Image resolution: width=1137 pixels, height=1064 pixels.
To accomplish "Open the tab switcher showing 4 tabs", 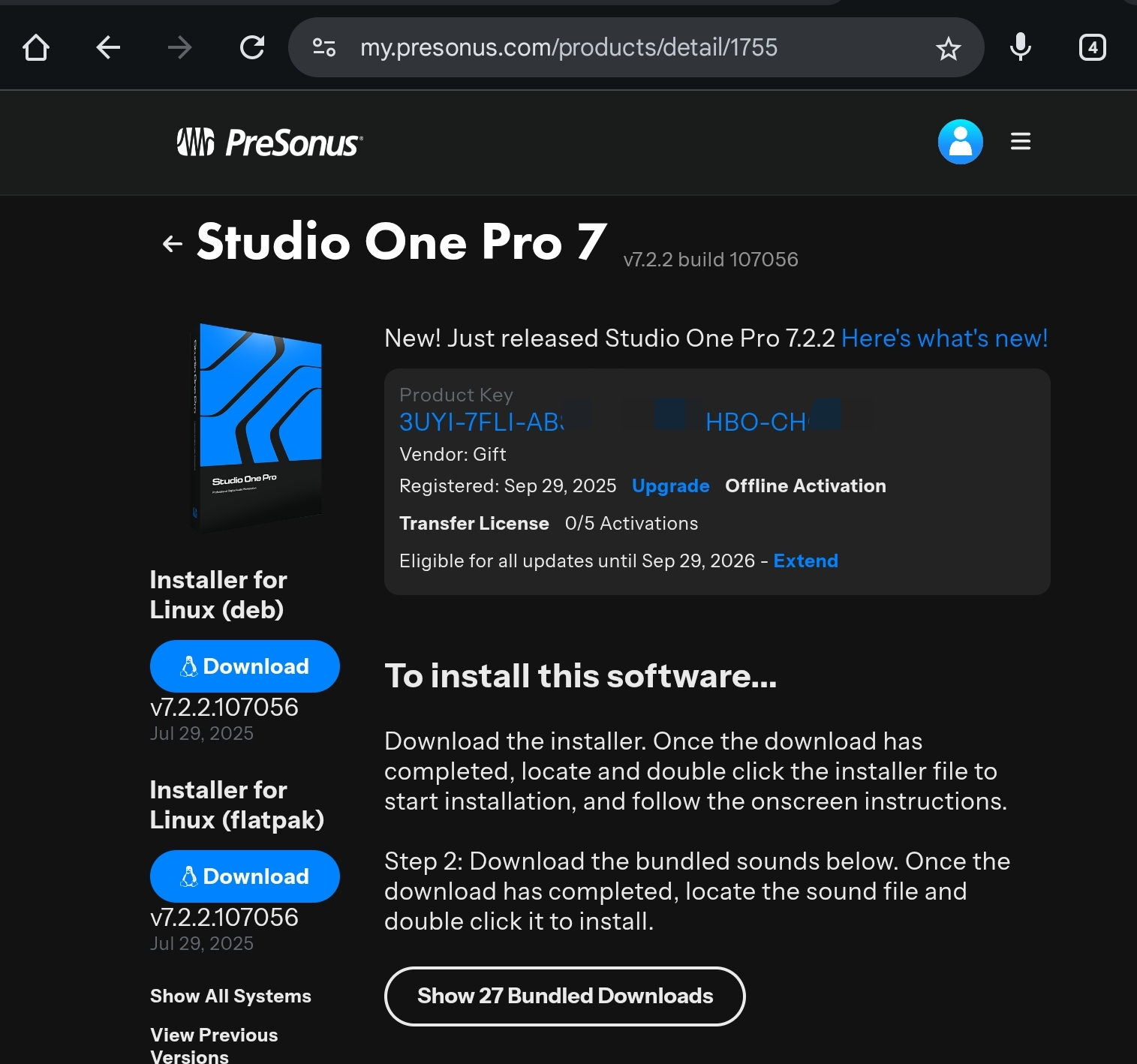I will click(1092, 48).
